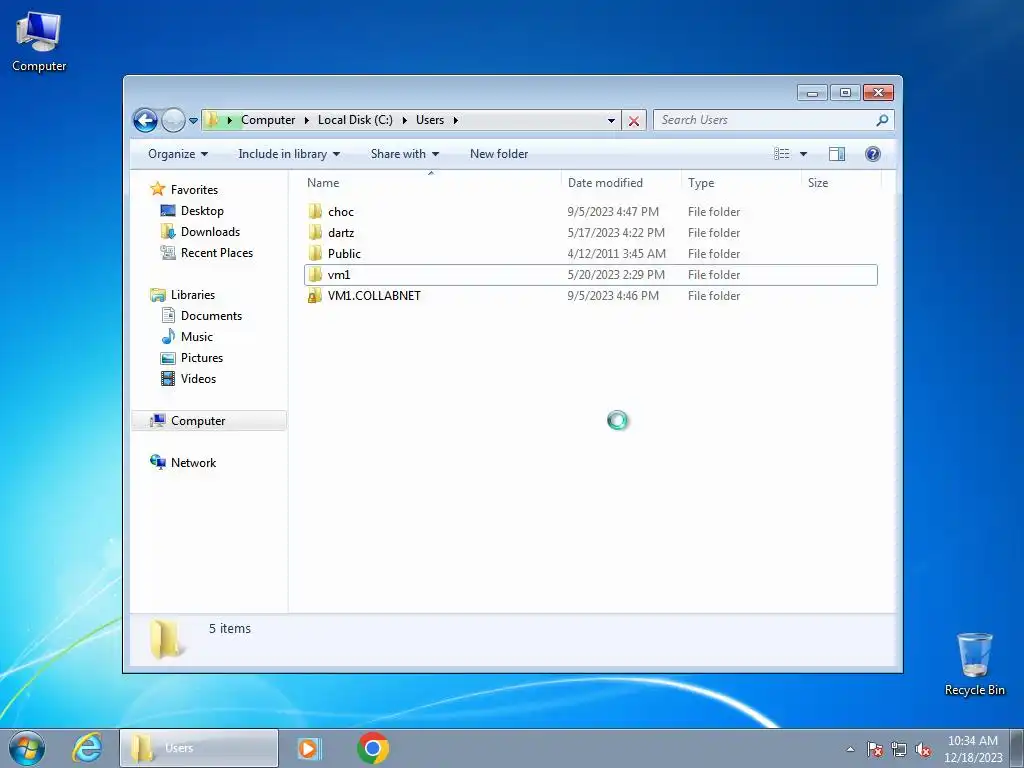Viewport: 1024px width, 768px height.
Task: Click the search magnifier icon
Action: [x=882, y=120]
